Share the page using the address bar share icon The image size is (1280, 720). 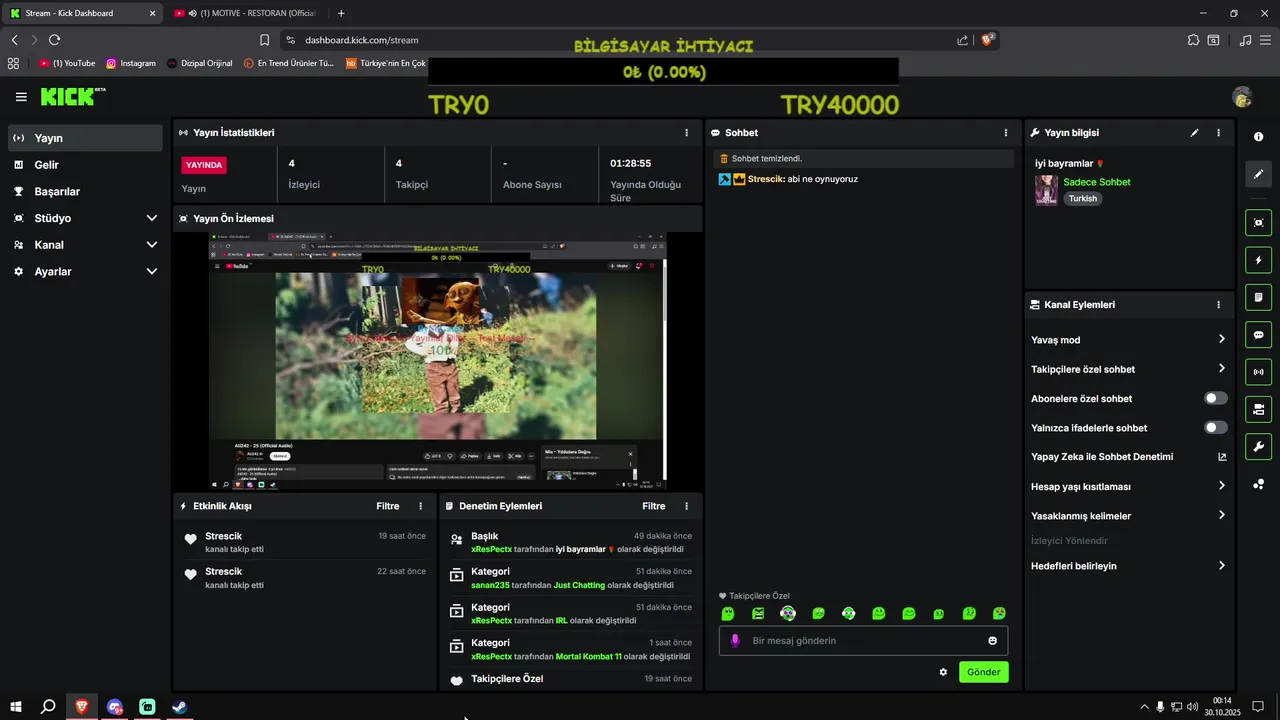(x=962, y=40)
